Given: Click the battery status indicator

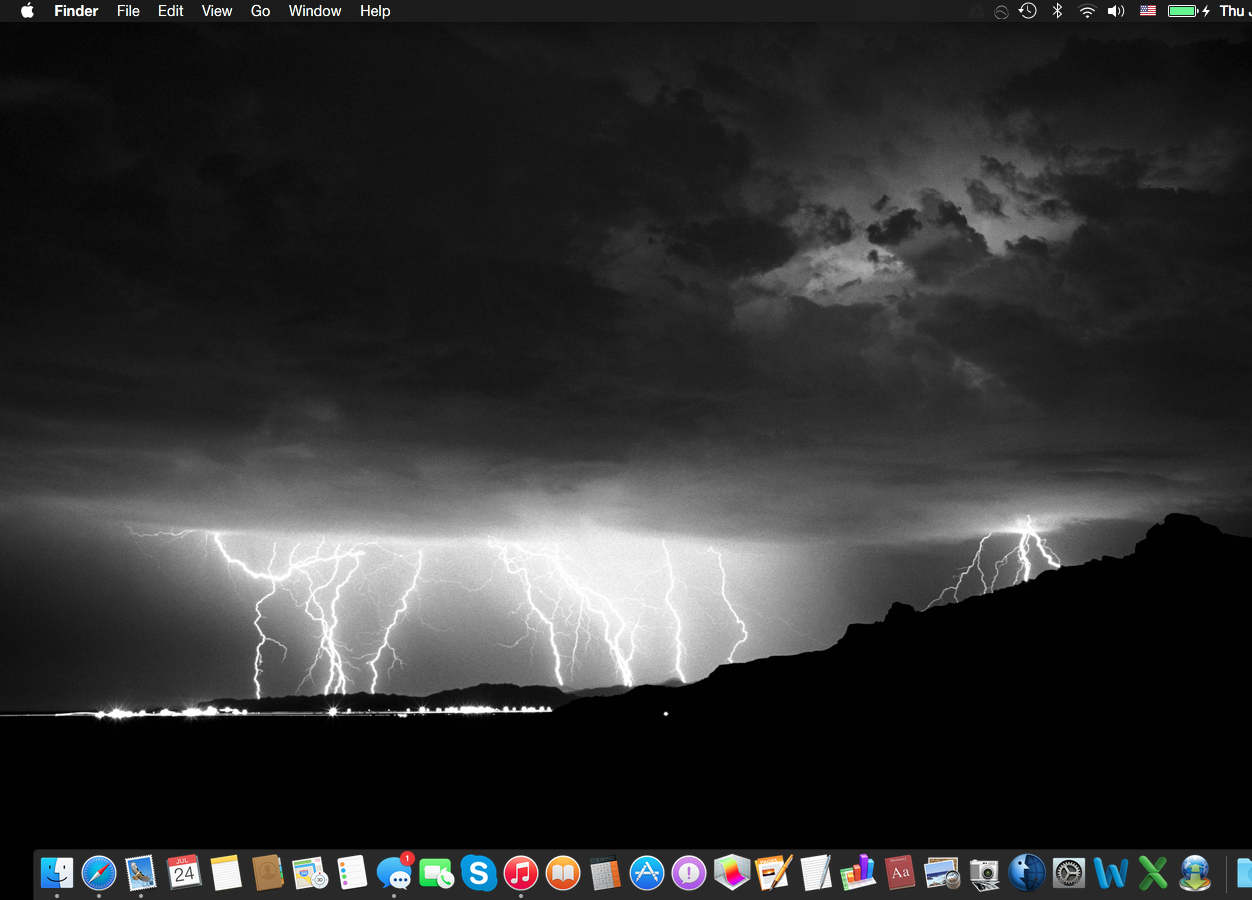Looking at the screenshot, I should pos(1189,11).
